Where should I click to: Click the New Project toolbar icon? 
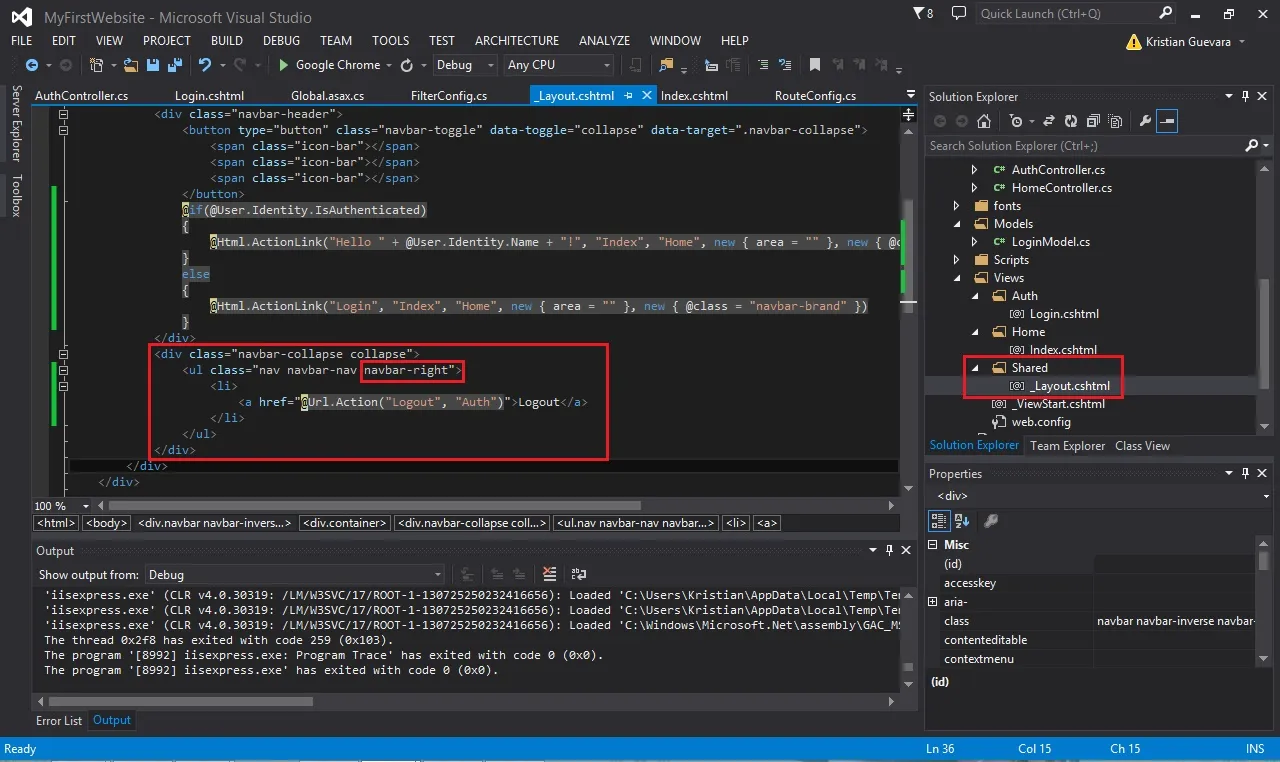click(x=97, y=65)
